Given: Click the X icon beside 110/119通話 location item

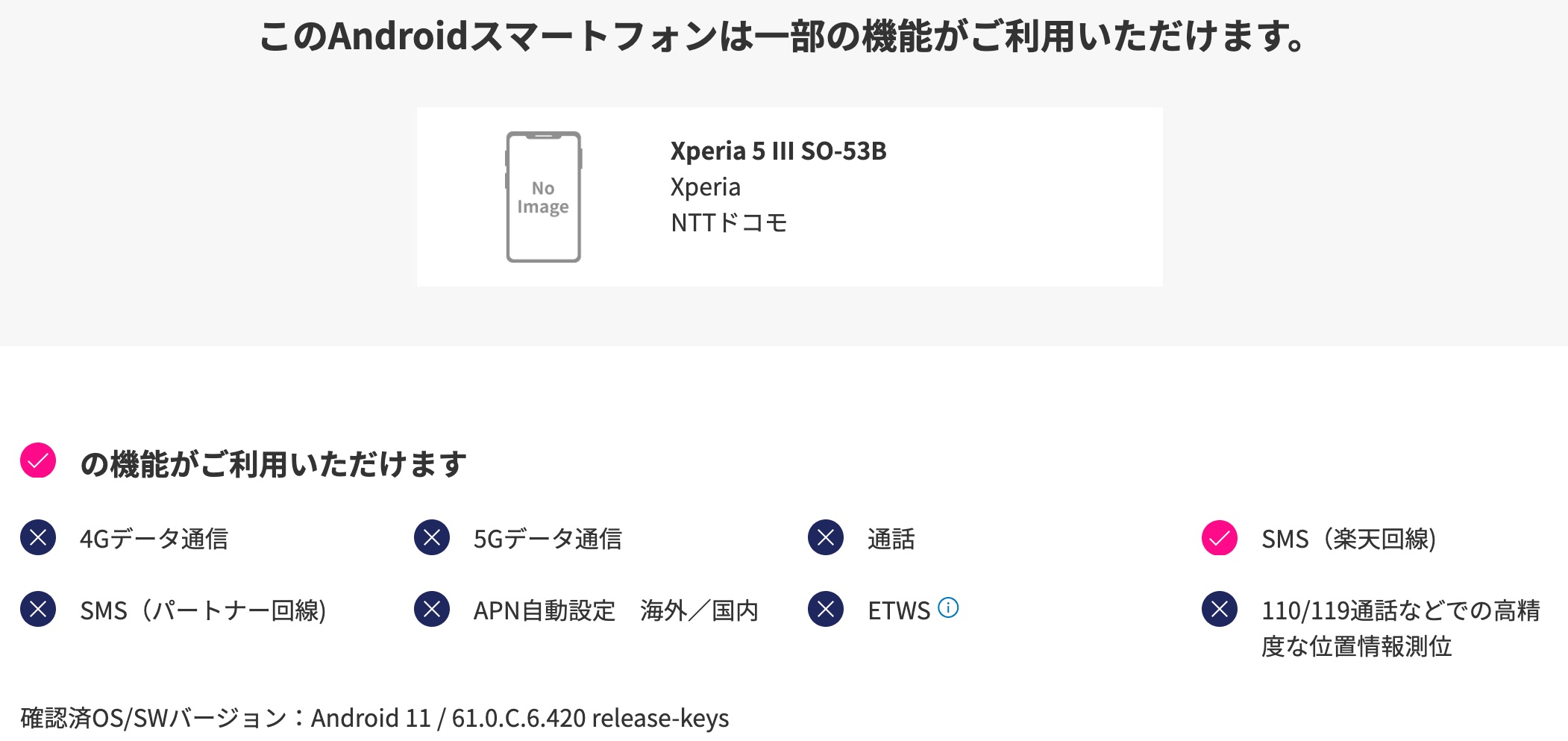Looking at the screenshot, I should (x=1220, y=609).
